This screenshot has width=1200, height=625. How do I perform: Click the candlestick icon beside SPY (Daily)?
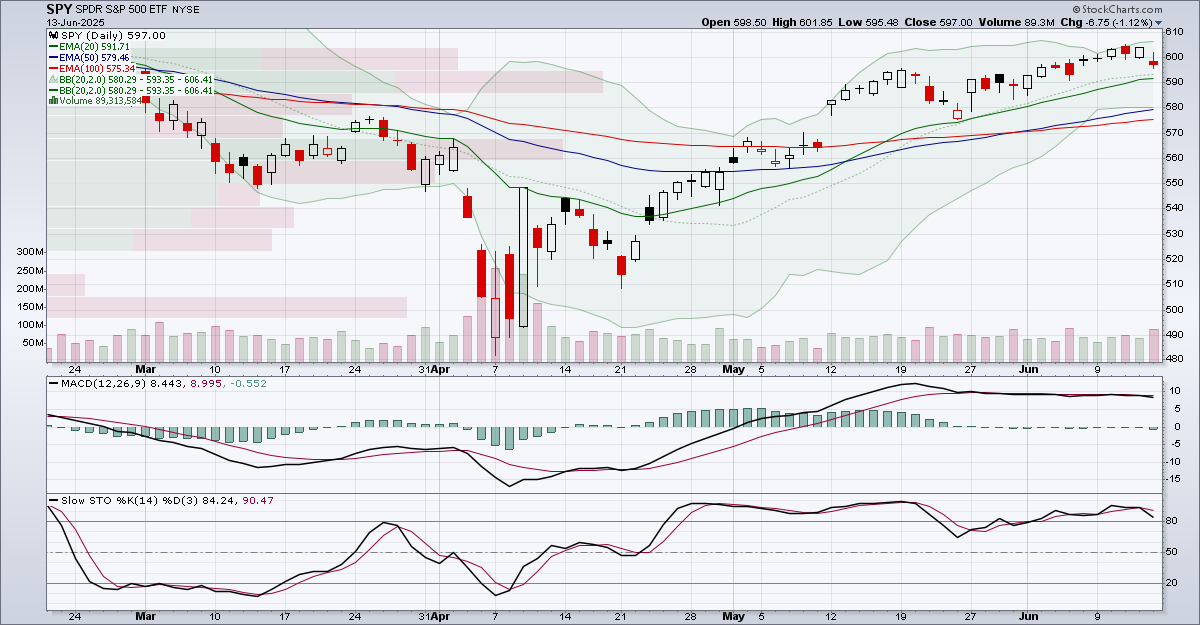tap(53, 35)
